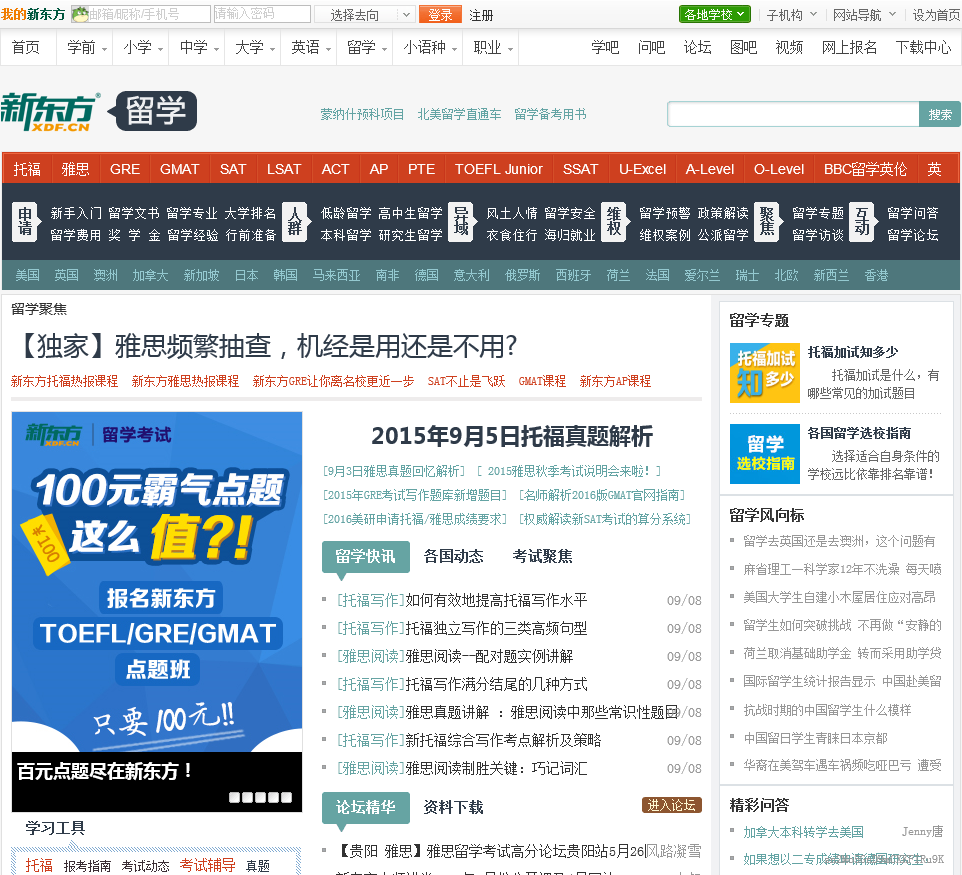
Task: Open the GMAT exam tab
Action: click(x=179, y=169)
